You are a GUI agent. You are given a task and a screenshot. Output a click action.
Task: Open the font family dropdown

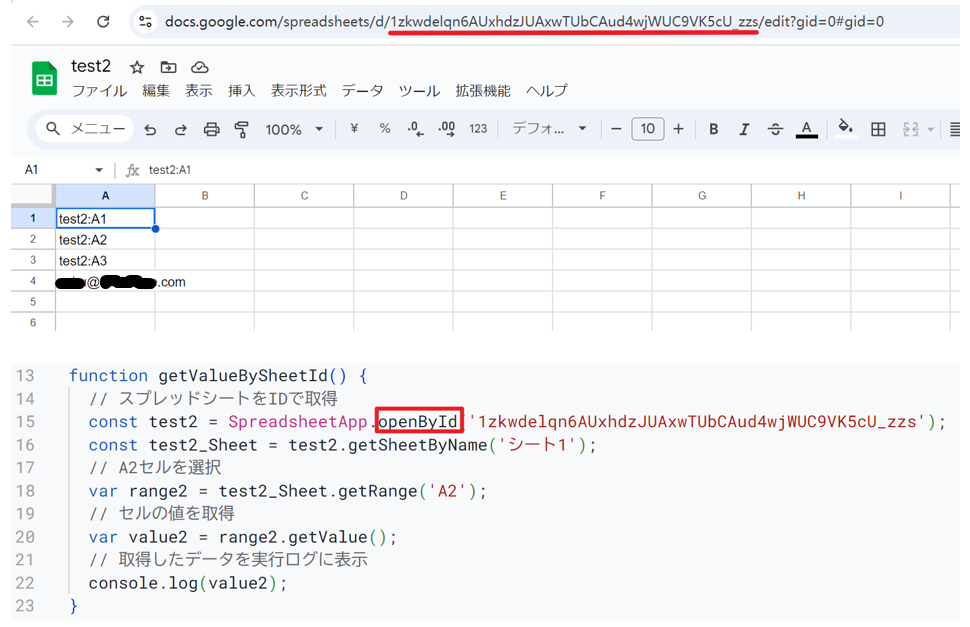click(x=549, y=129)
